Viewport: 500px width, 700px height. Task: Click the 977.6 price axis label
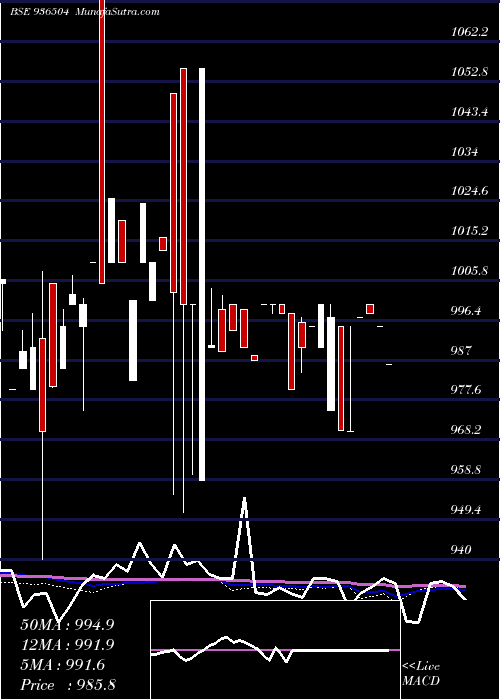click(466, 390)
